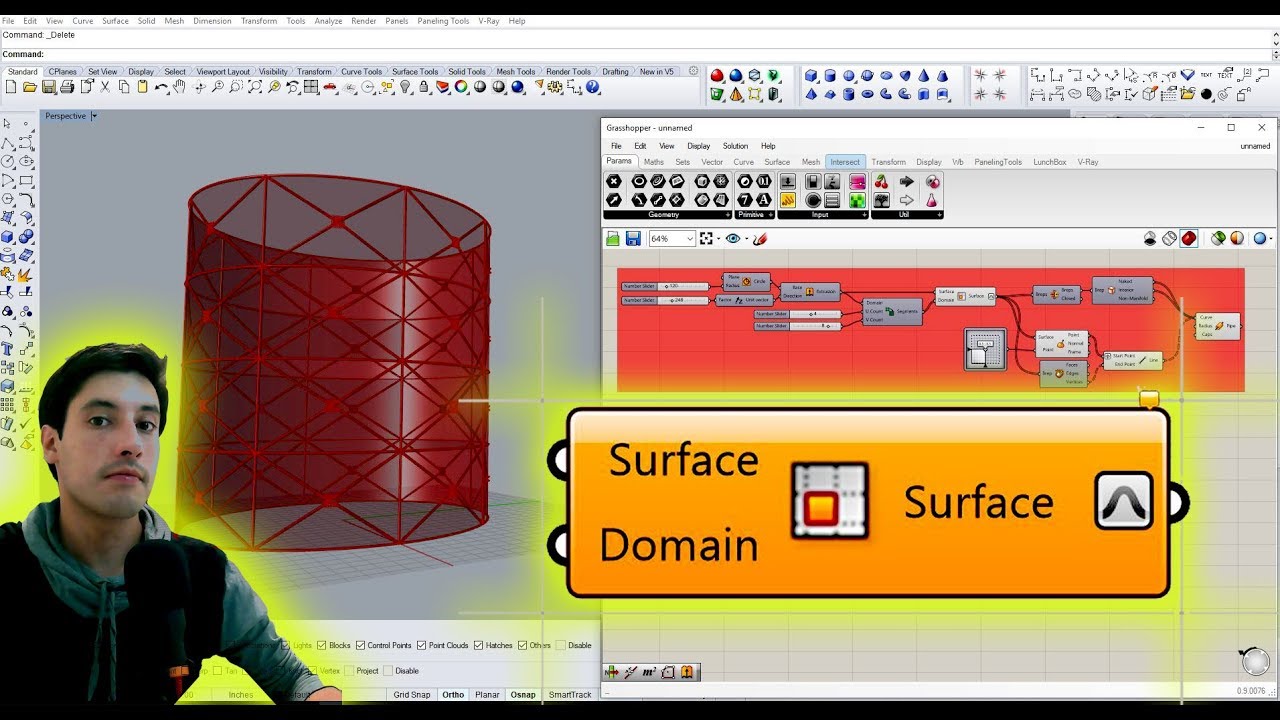The image size is (1280, 720).
Task: Open the Solid menu in Rhino
Action: click(x=146, y=21)
